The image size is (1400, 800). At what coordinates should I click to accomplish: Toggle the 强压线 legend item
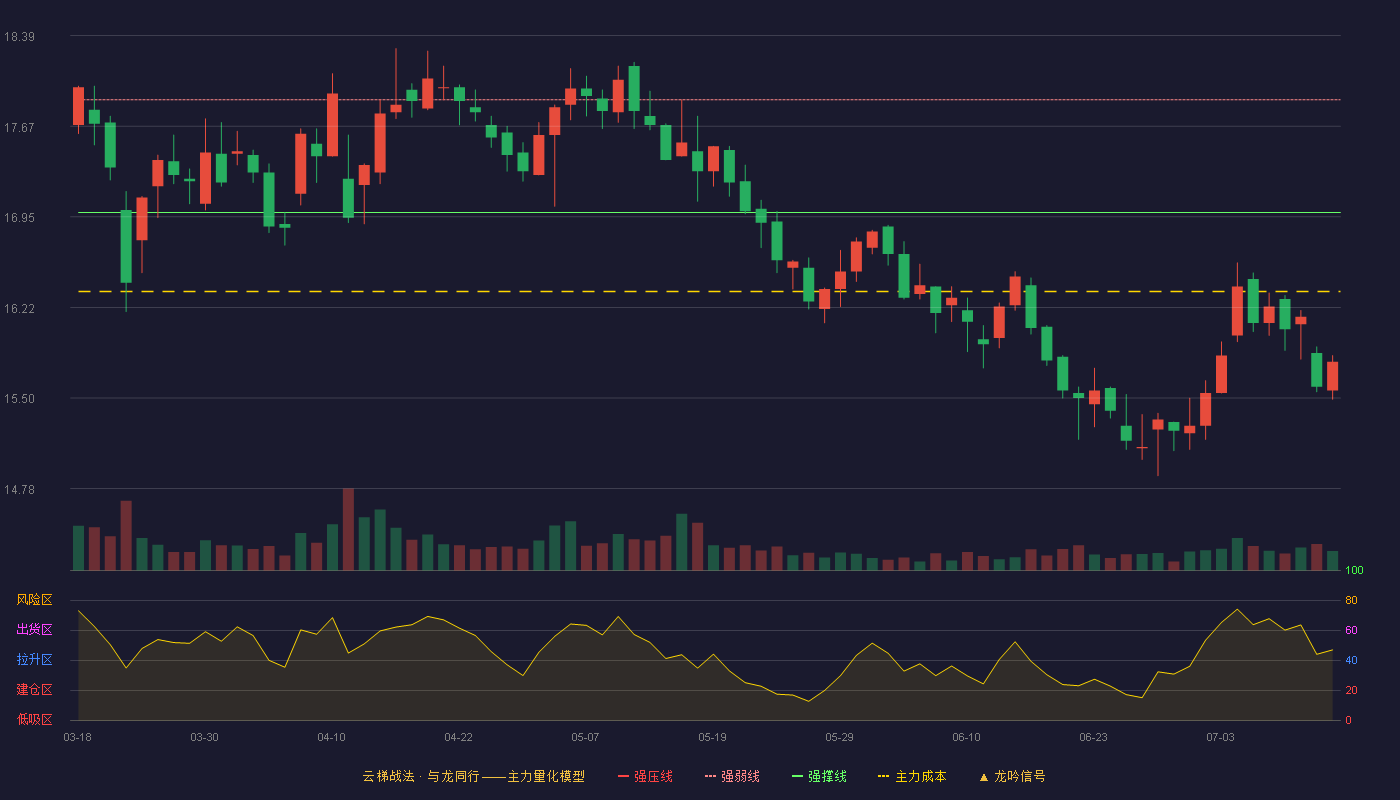tap(645, 776)
